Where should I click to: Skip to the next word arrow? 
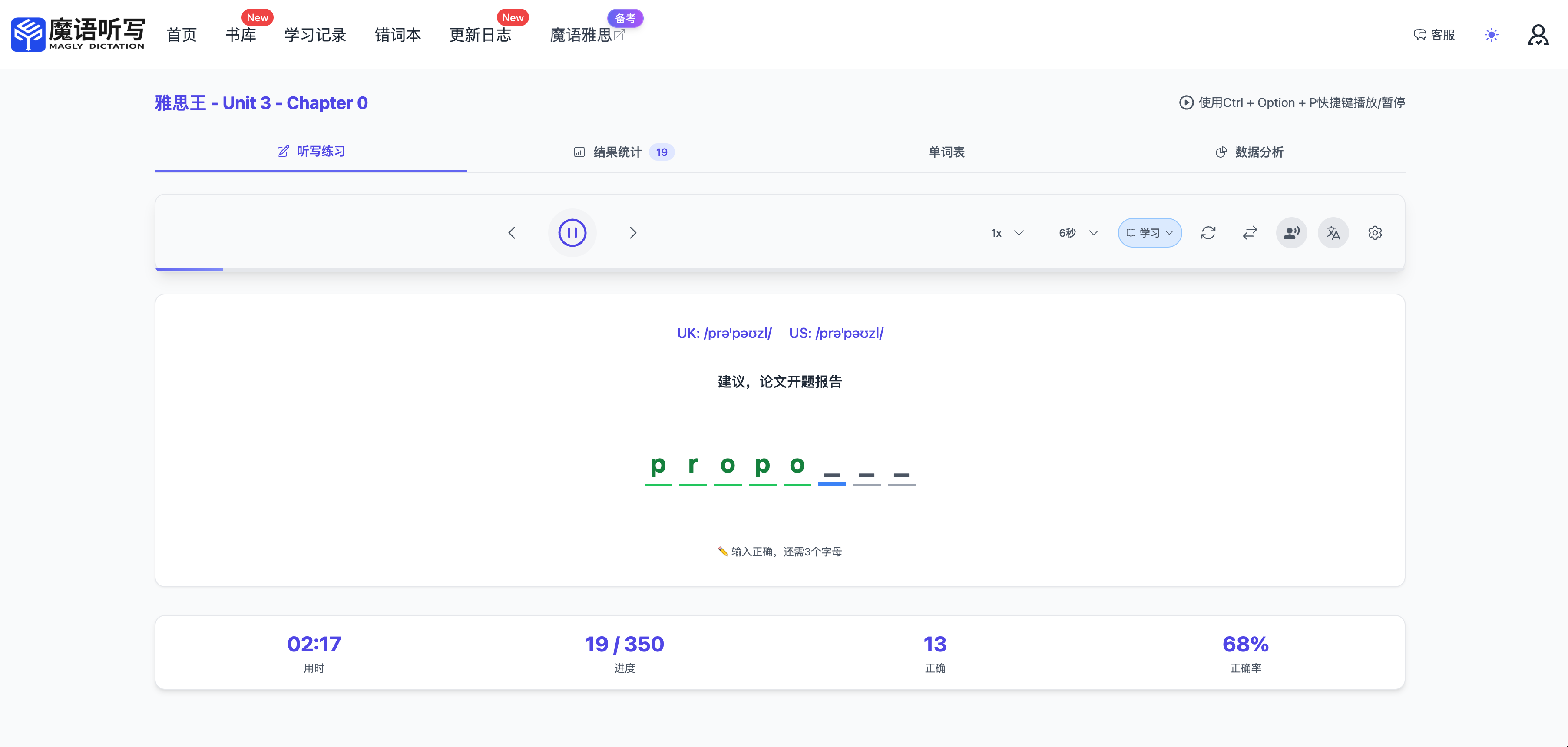click(x=632, y=232)
